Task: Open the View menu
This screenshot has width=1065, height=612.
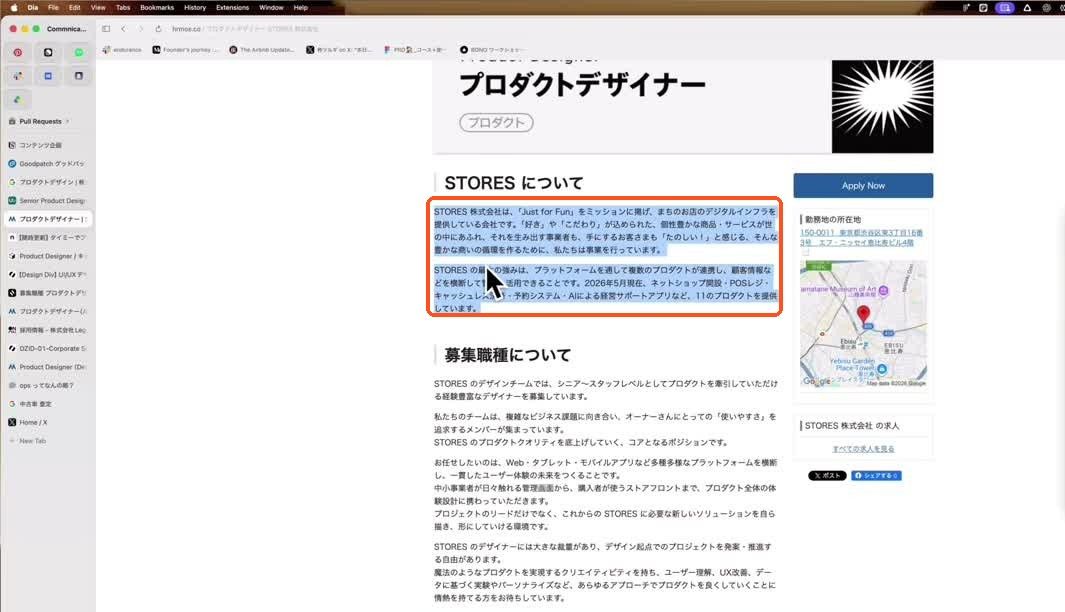Action: pos(98,7)
